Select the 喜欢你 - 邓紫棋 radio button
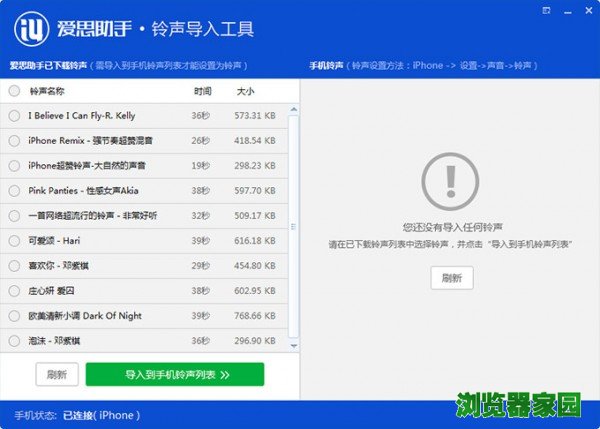 point(14,266)
